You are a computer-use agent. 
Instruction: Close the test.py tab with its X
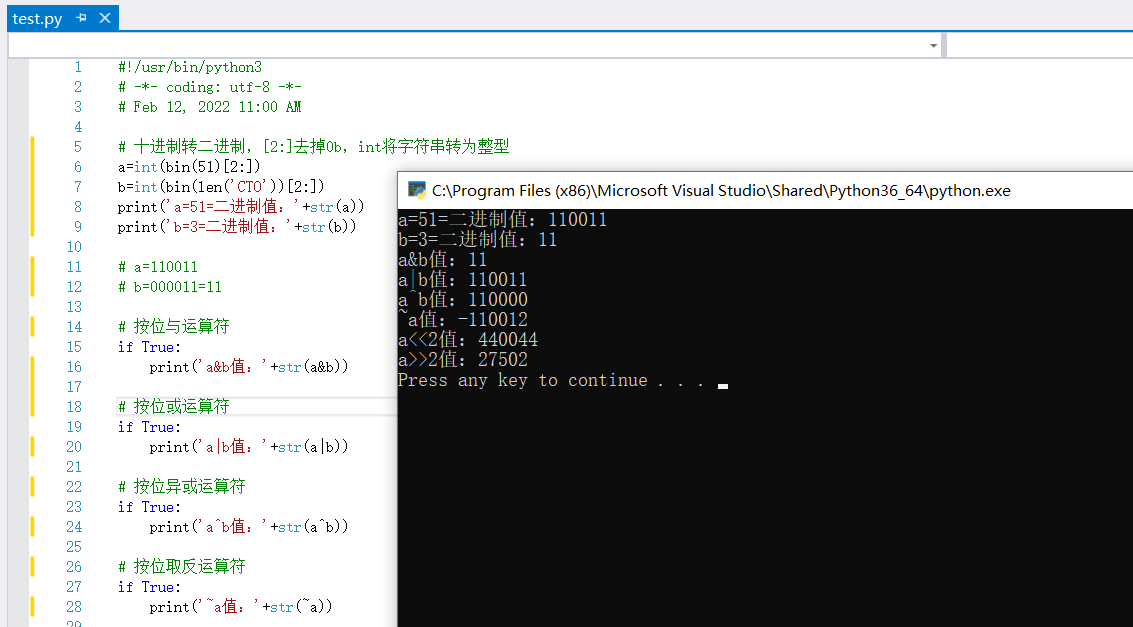pos(104,17)
